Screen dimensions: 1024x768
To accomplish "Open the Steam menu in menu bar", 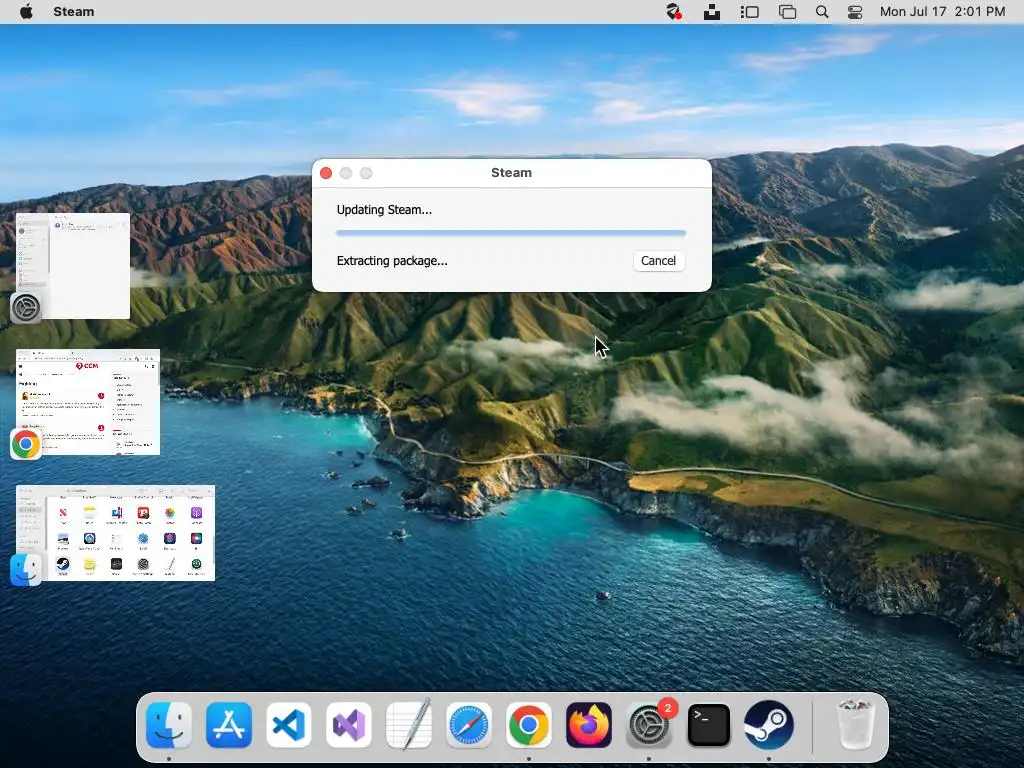I will [74, 12].
